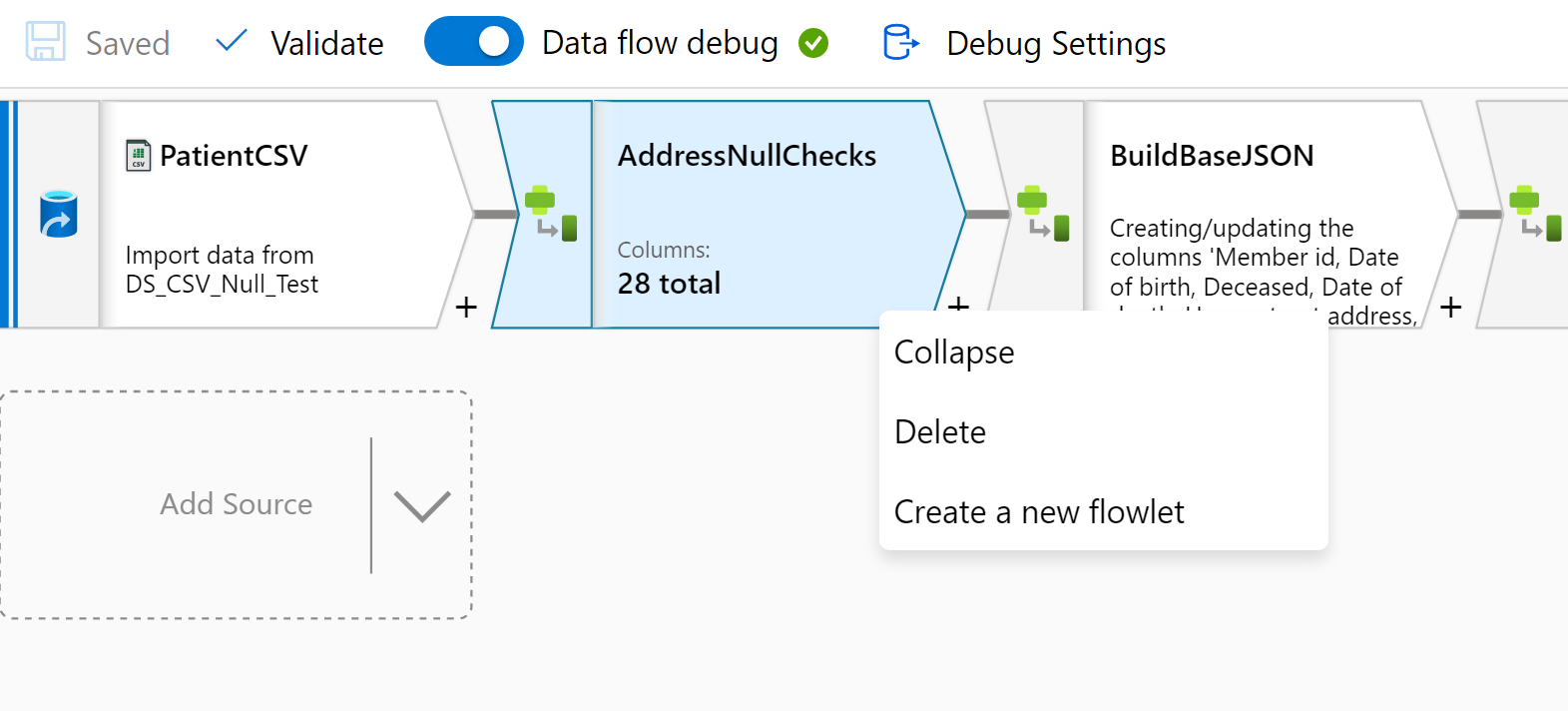Click the Validate checkmark icon
Viewport: 1568px width, 711px height.
pos(231,41)
